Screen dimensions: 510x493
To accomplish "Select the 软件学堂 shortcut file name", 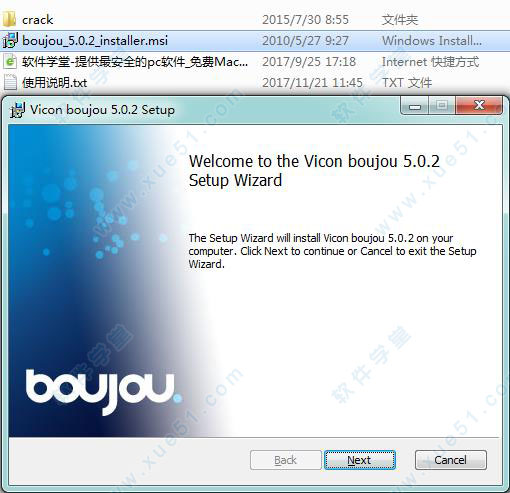I will click(135, 62).
